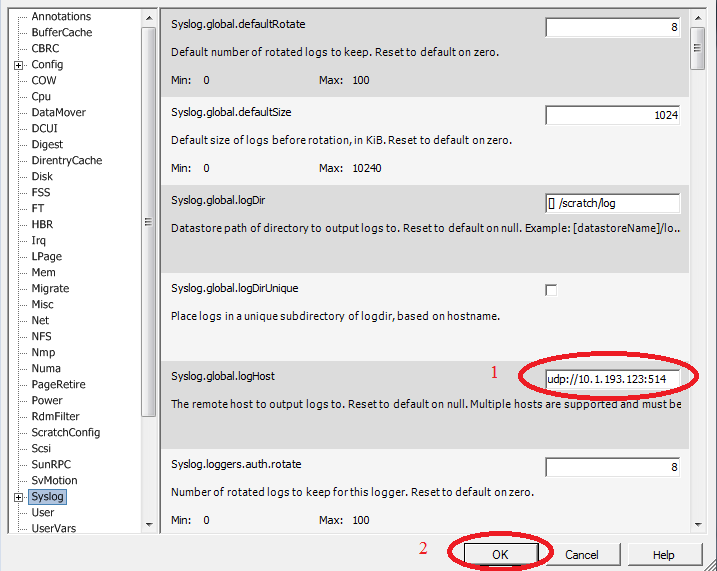Select Disk in the settings tree
The height and width of the screenshot is (571, 717).
pos(42,176)
